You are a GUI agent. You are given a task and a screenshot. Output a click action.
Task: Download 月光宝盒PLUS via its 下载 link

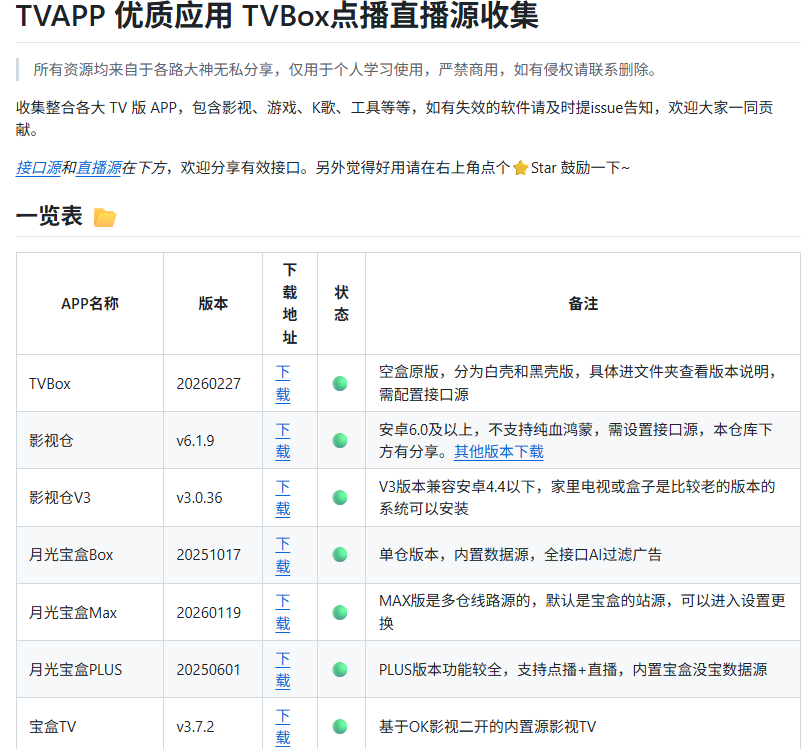coord(283,669)
